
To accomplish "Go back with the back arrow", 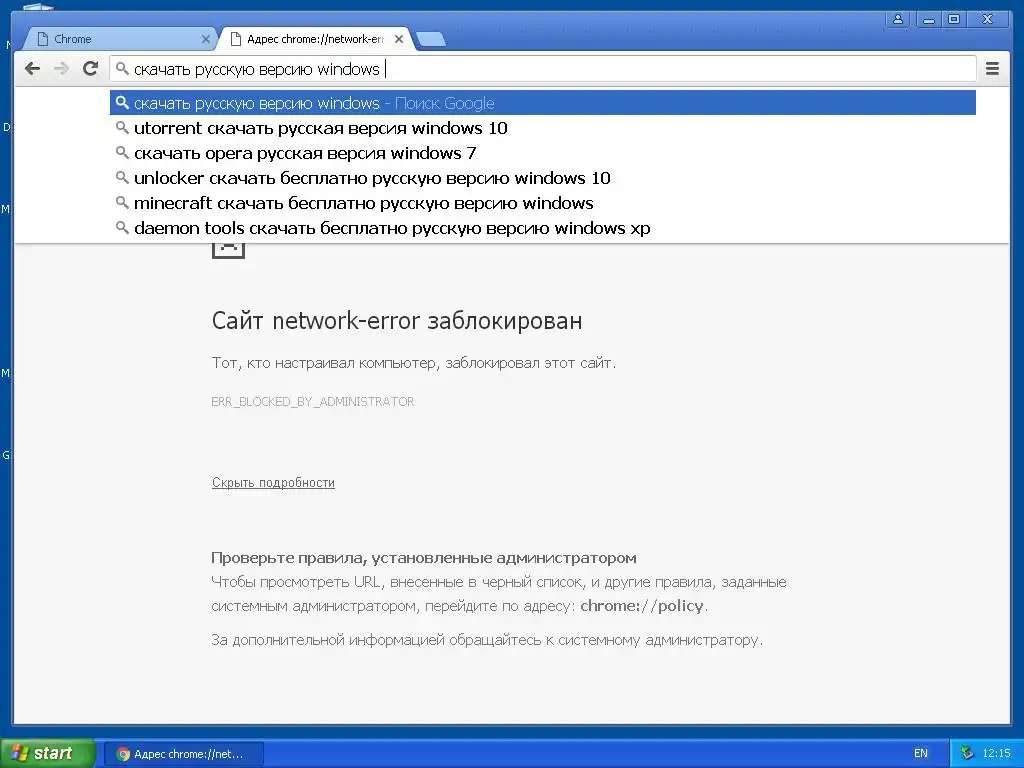I will click(x=32, y=69).
